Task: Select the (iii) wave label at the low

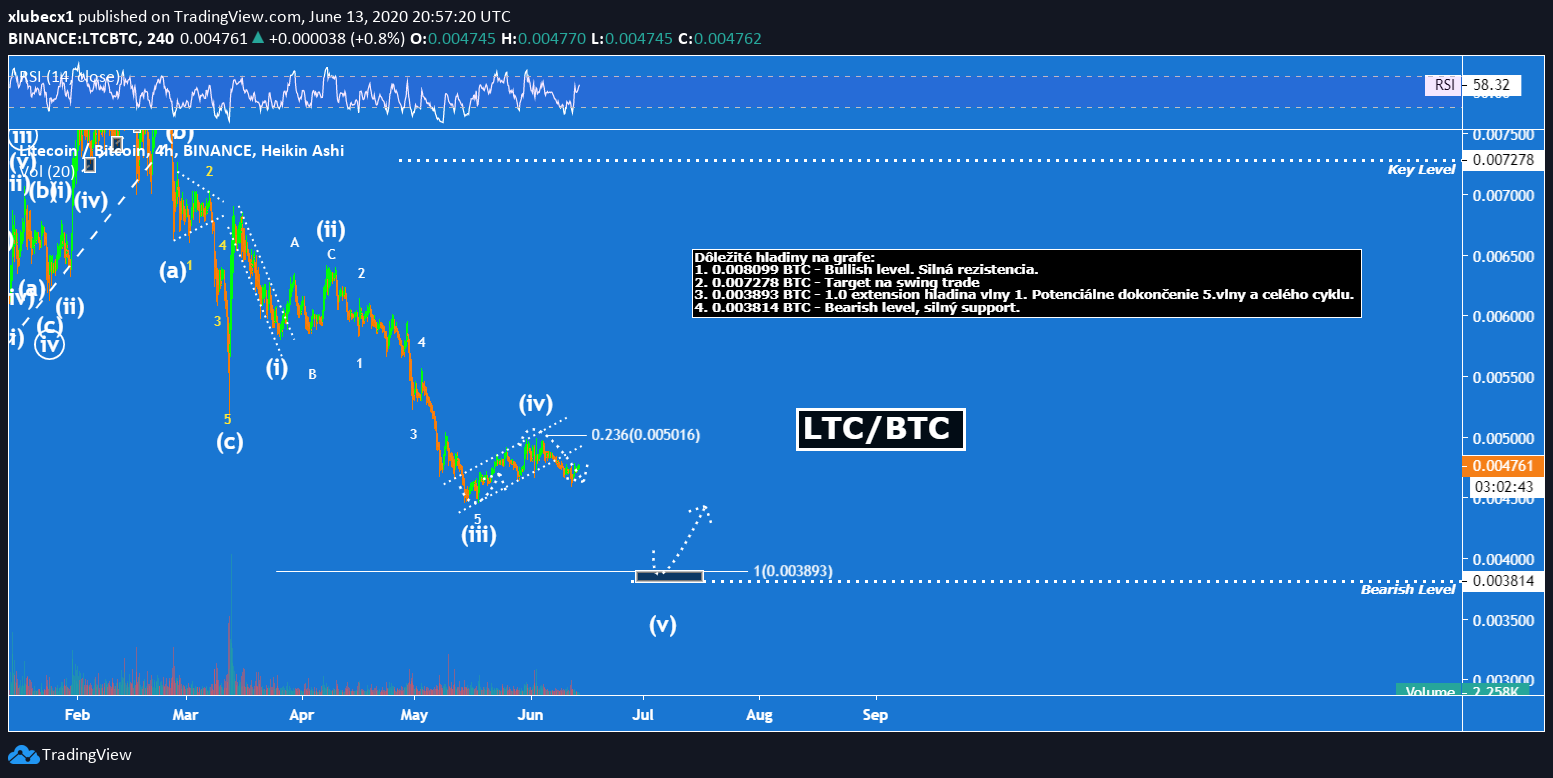Action: tap(478, 535)
